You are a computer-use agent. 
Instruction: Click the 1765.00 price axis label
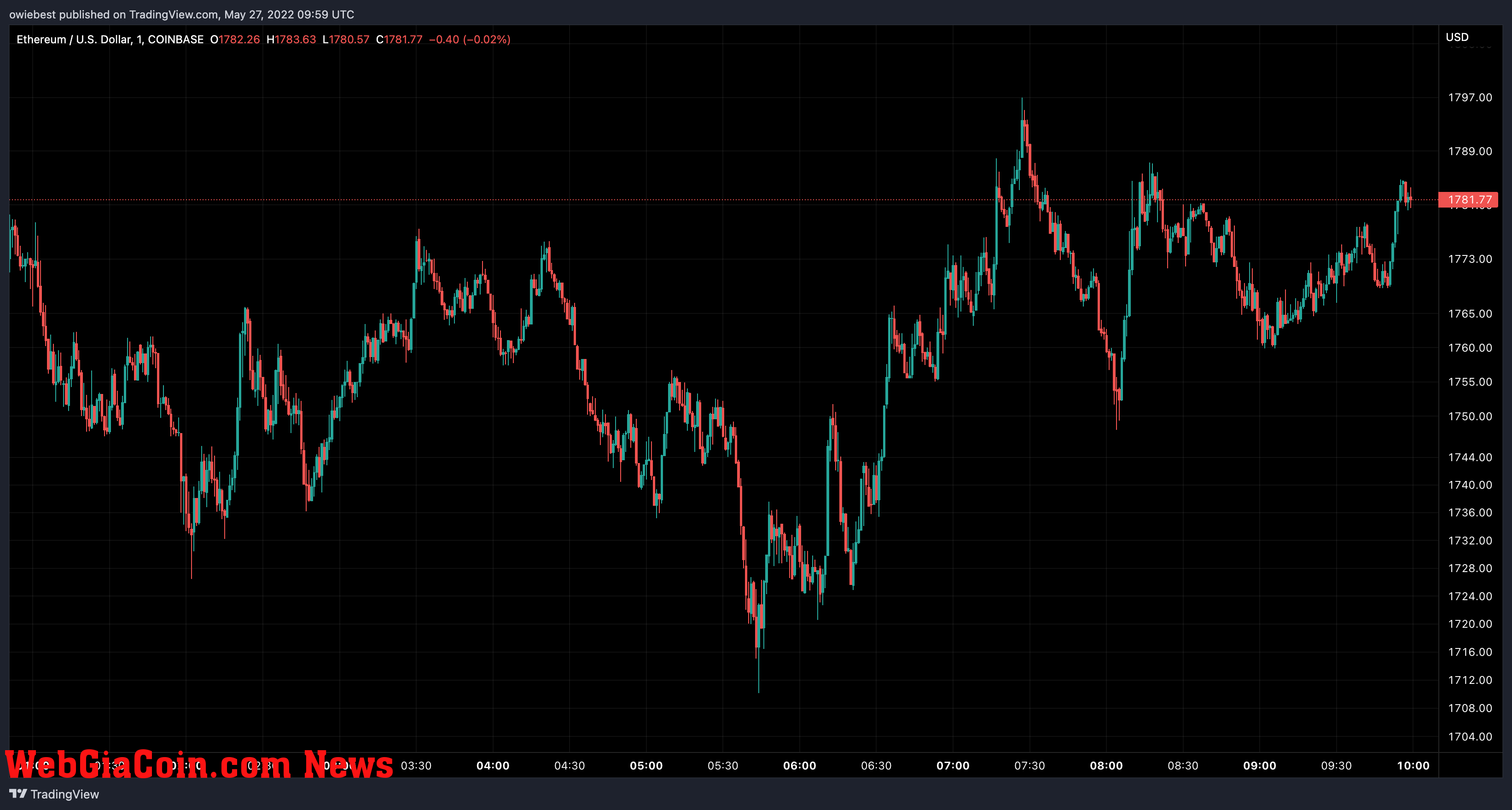pyautogui.click(x=1470, y=314)
